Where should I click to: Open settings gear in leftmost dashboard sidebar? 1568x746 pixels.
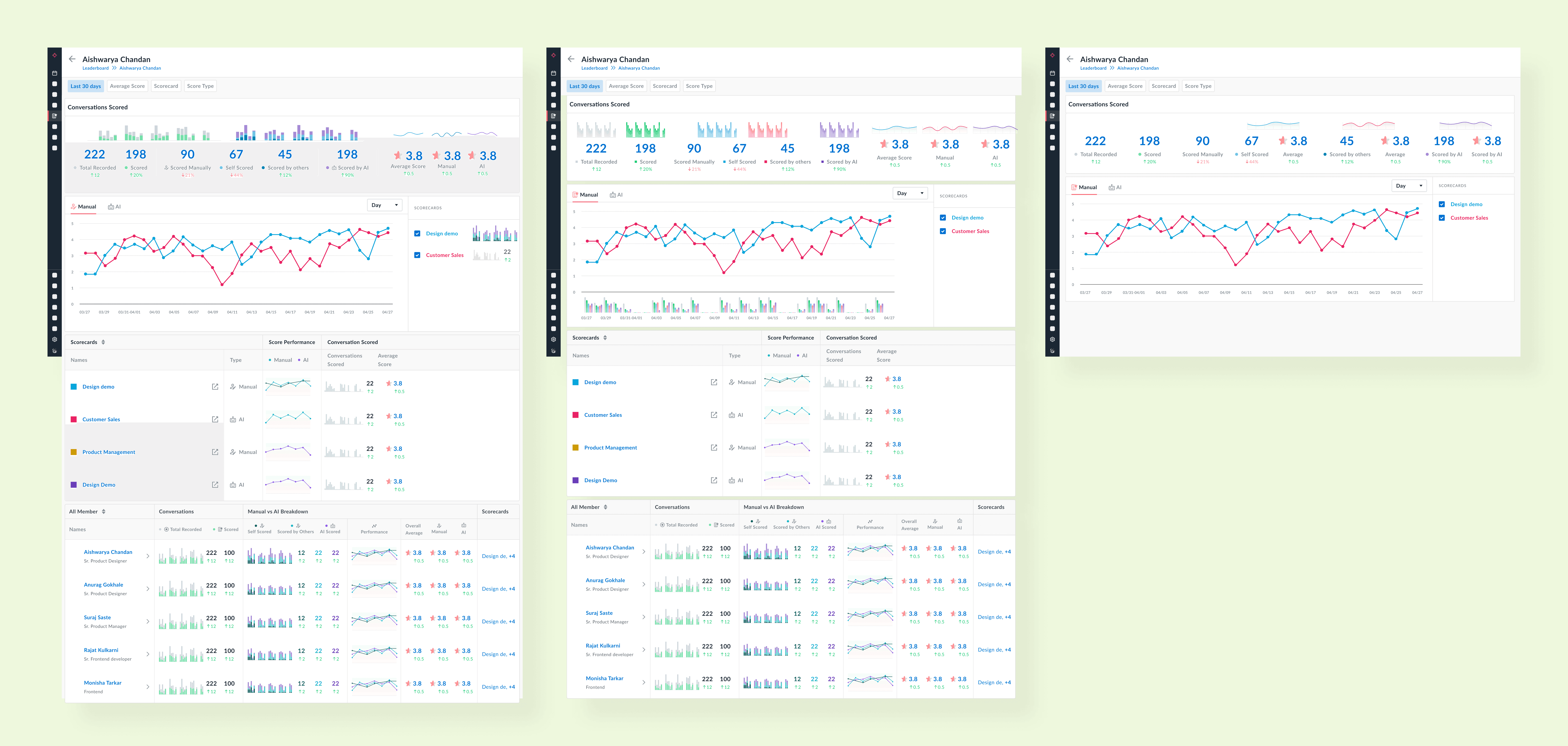coord(55,339)
